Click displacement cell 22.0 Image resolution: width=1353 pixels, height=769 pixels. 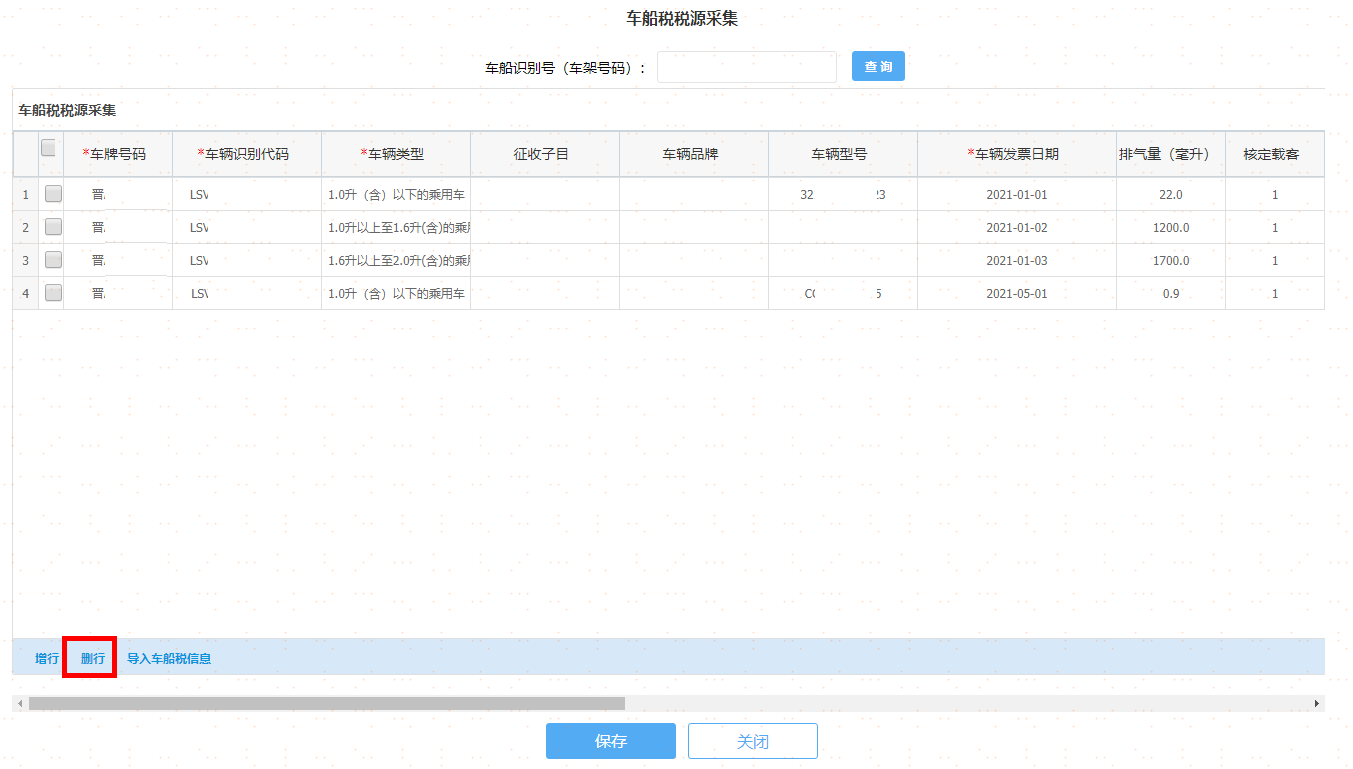(x=1171, y=194)
